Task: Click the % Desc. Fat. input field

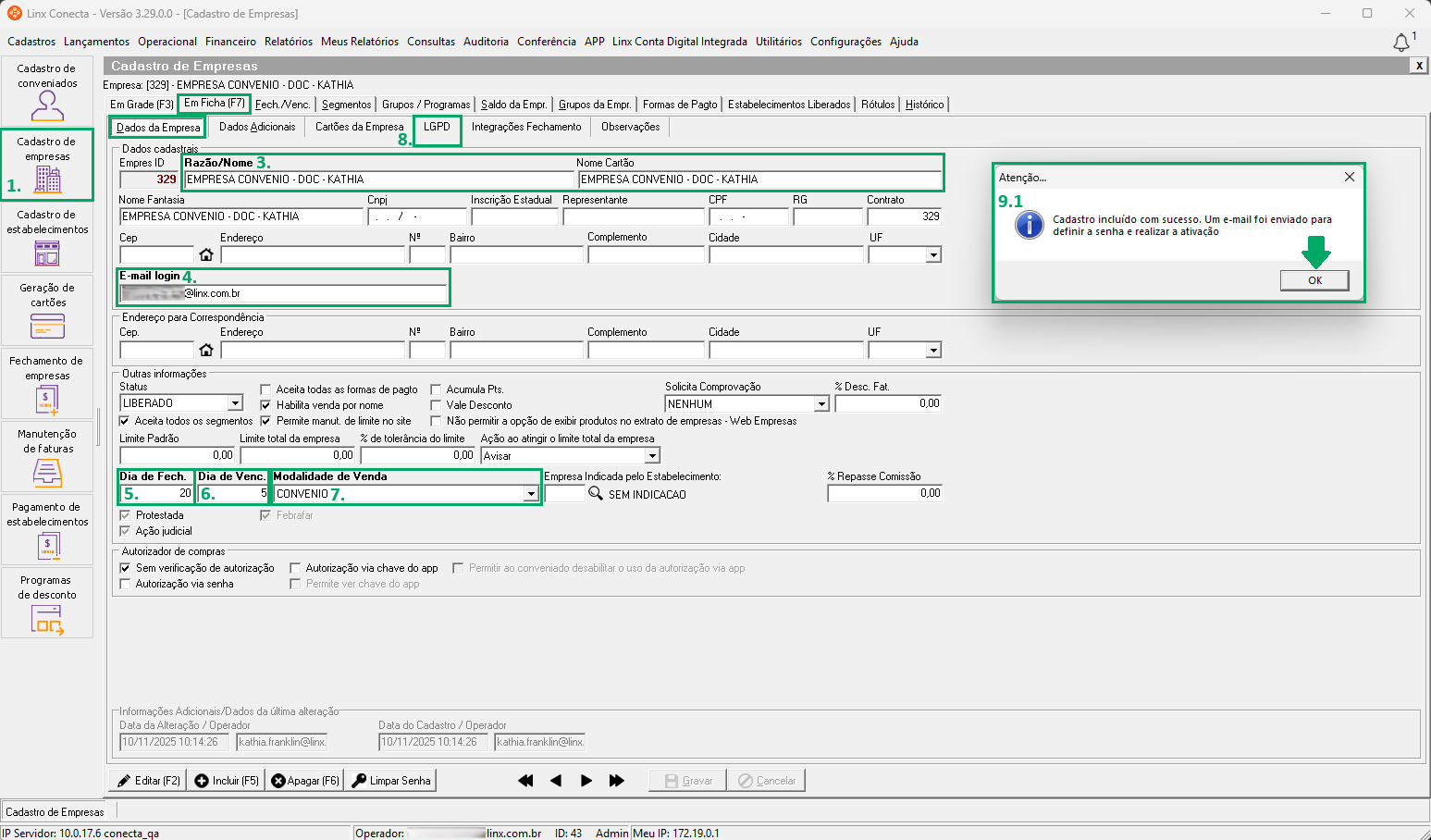Action: [887, 403]
